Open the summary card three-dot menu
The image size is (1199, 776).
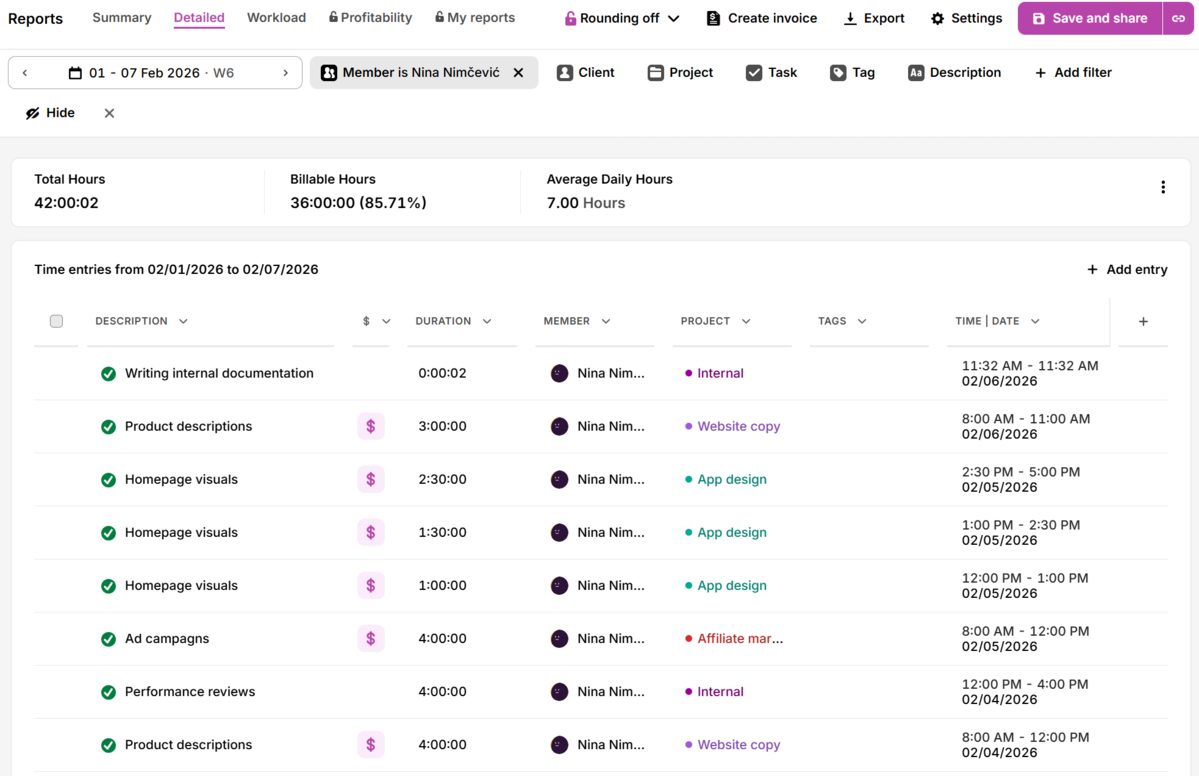1163,187
